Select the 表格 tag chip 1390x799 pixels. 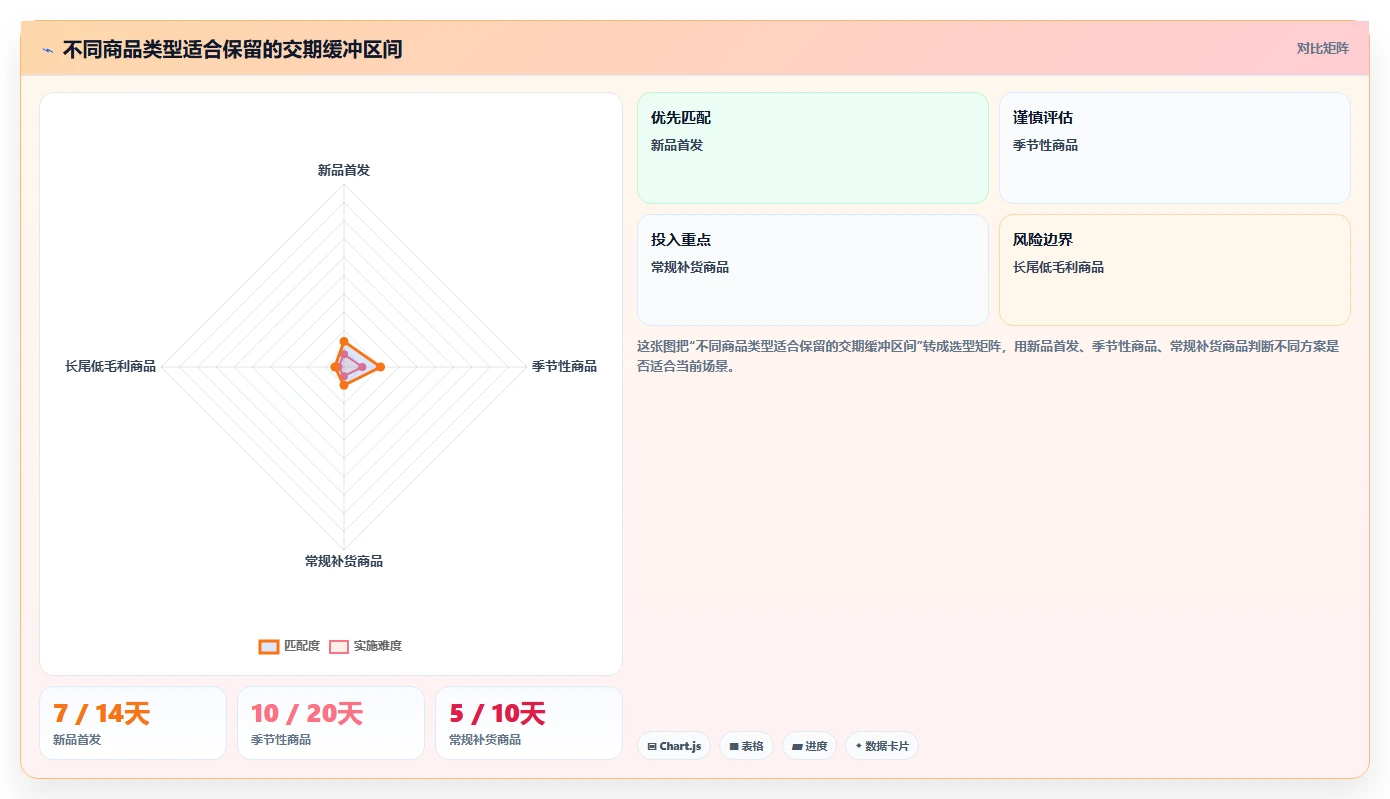[x=746, y=746]
